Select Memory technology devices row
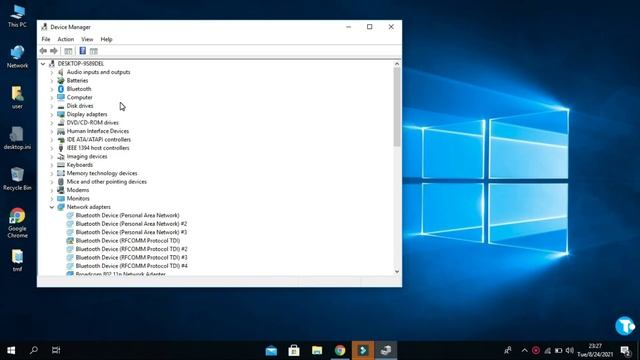The image size is (640, 360). point(102,173)
